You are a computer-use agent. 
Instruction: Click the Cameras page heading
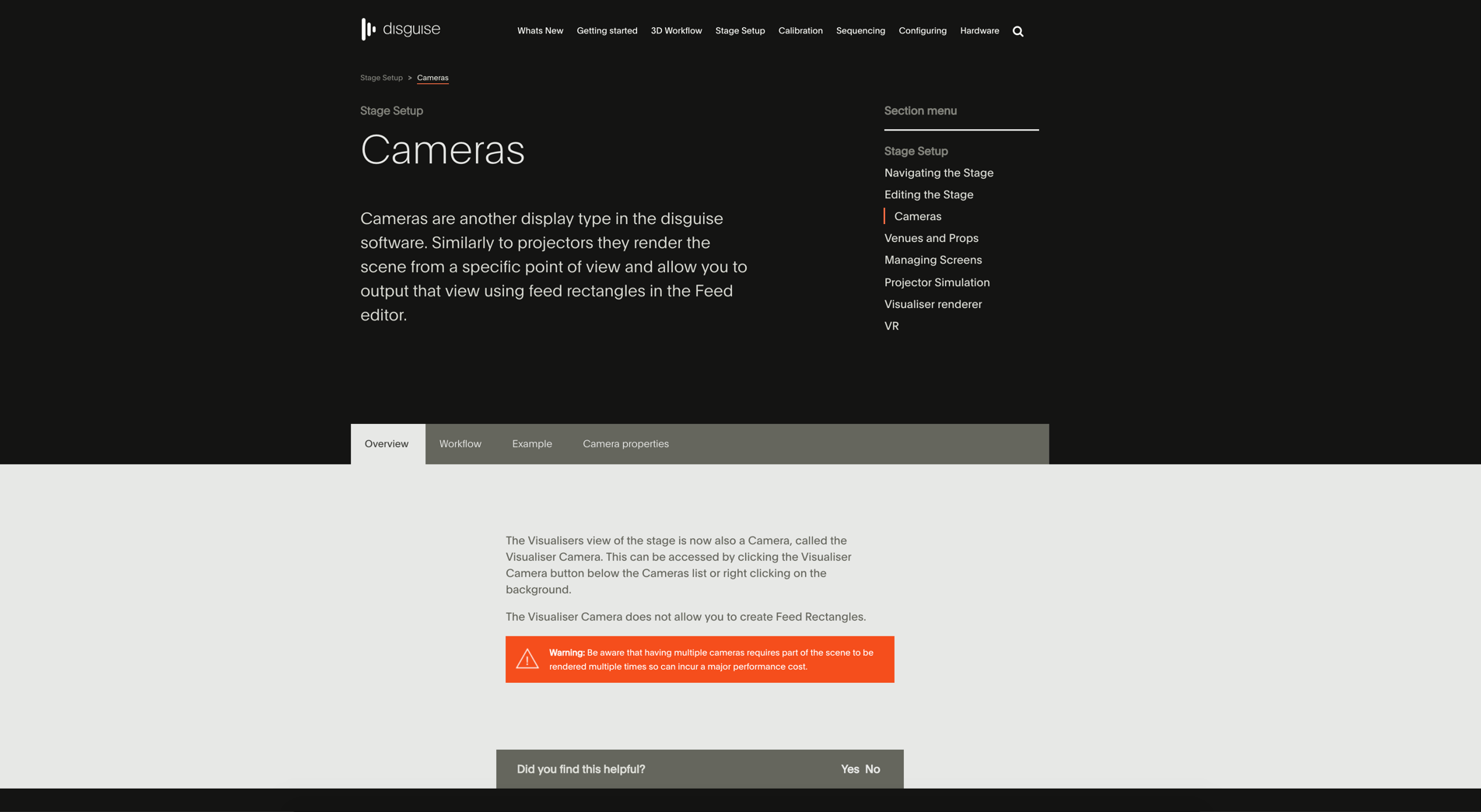(x=443, y=149)
